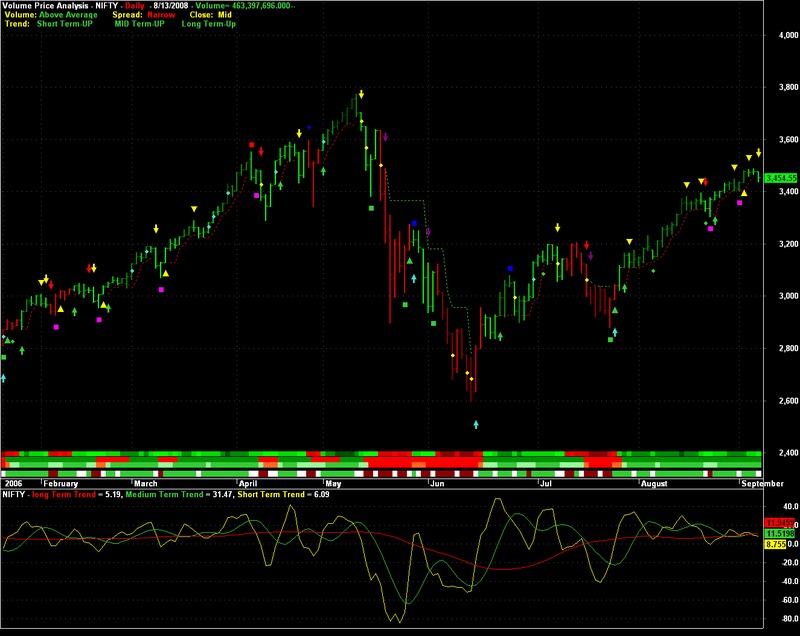Click the 'Medium Term Trend = 31.47' indicator label
Image resolution: width=800 pixels, height=636 pixels.
tap(179, 494)
